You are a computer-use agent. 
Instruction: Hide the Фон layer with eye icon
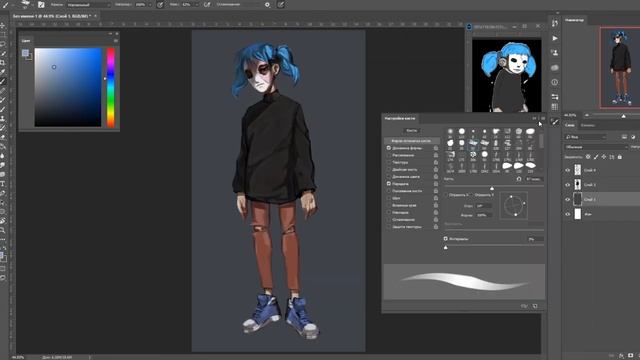tap(568, 214)
